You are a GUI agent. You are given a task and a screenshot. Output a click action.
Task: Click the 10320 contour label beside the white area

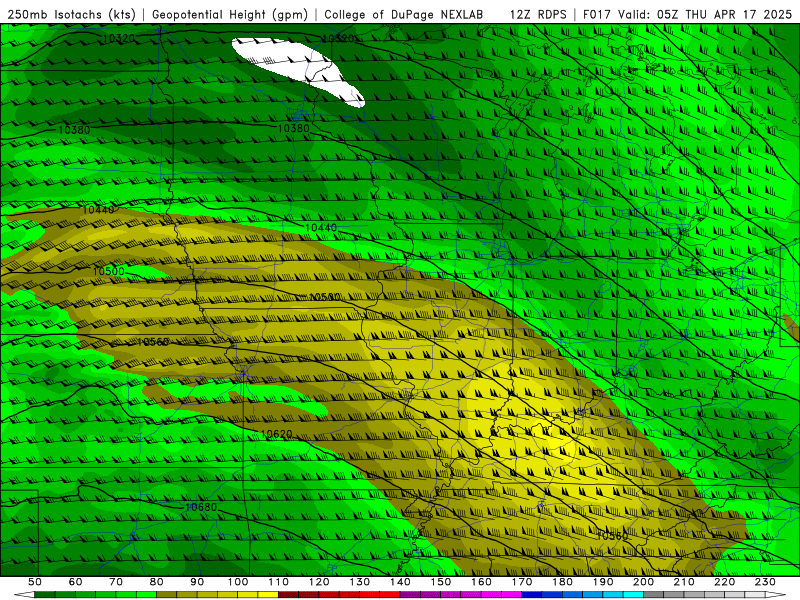click(x=339, y=38)
